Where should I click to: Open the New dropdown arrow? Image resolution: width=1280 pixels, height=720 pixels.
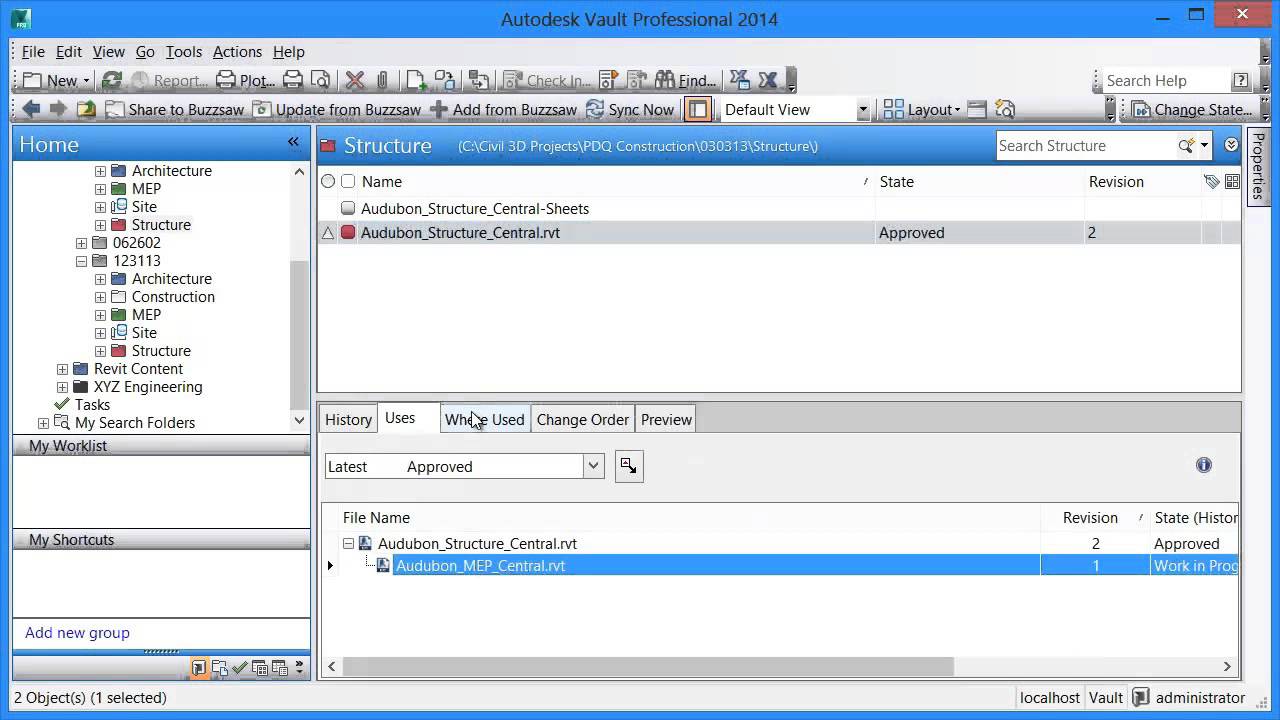click(86, 81)
